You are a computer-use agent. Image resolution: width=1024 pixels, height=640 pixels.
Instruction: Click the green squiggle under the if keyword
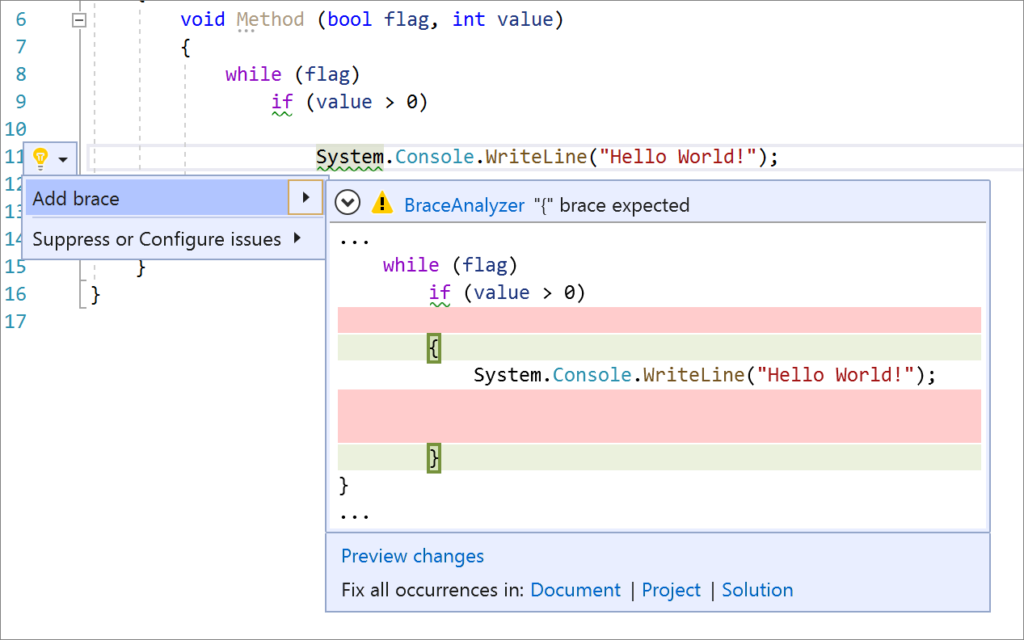point(282,111)
